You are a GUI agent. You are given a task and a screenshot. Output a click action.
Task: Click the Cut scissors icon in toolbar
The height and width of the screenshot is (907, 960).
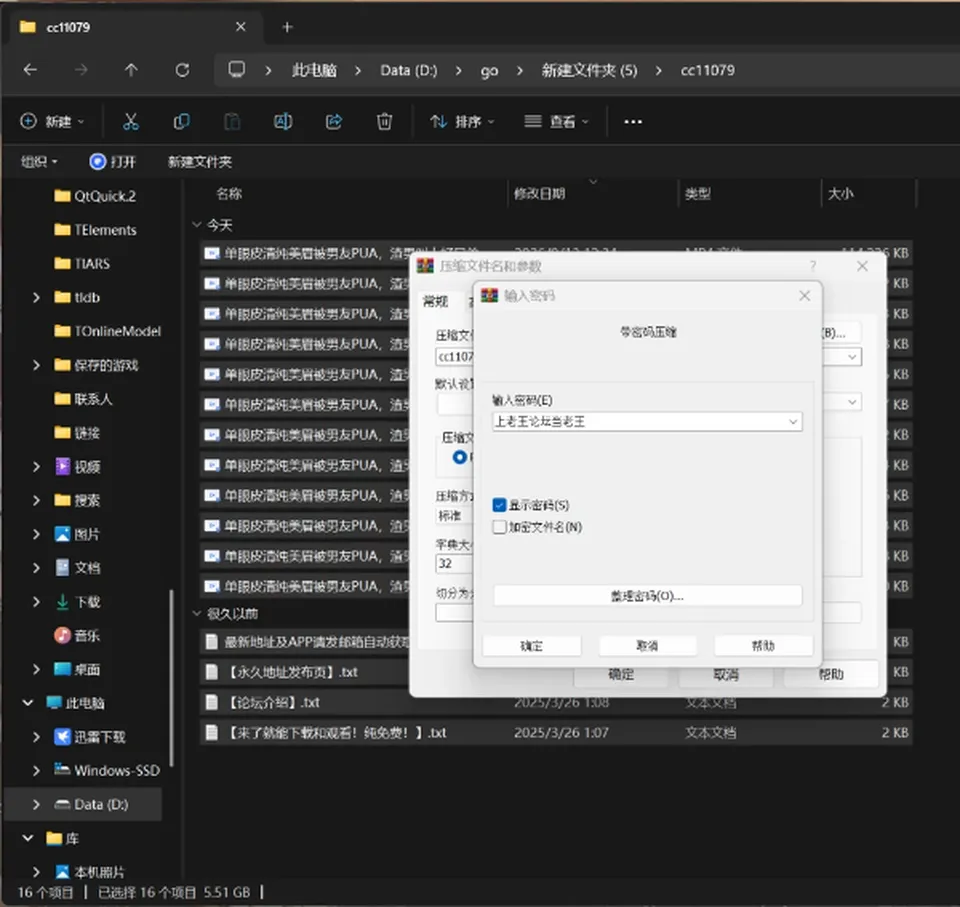pyautogui.click(x=130, y=121)
